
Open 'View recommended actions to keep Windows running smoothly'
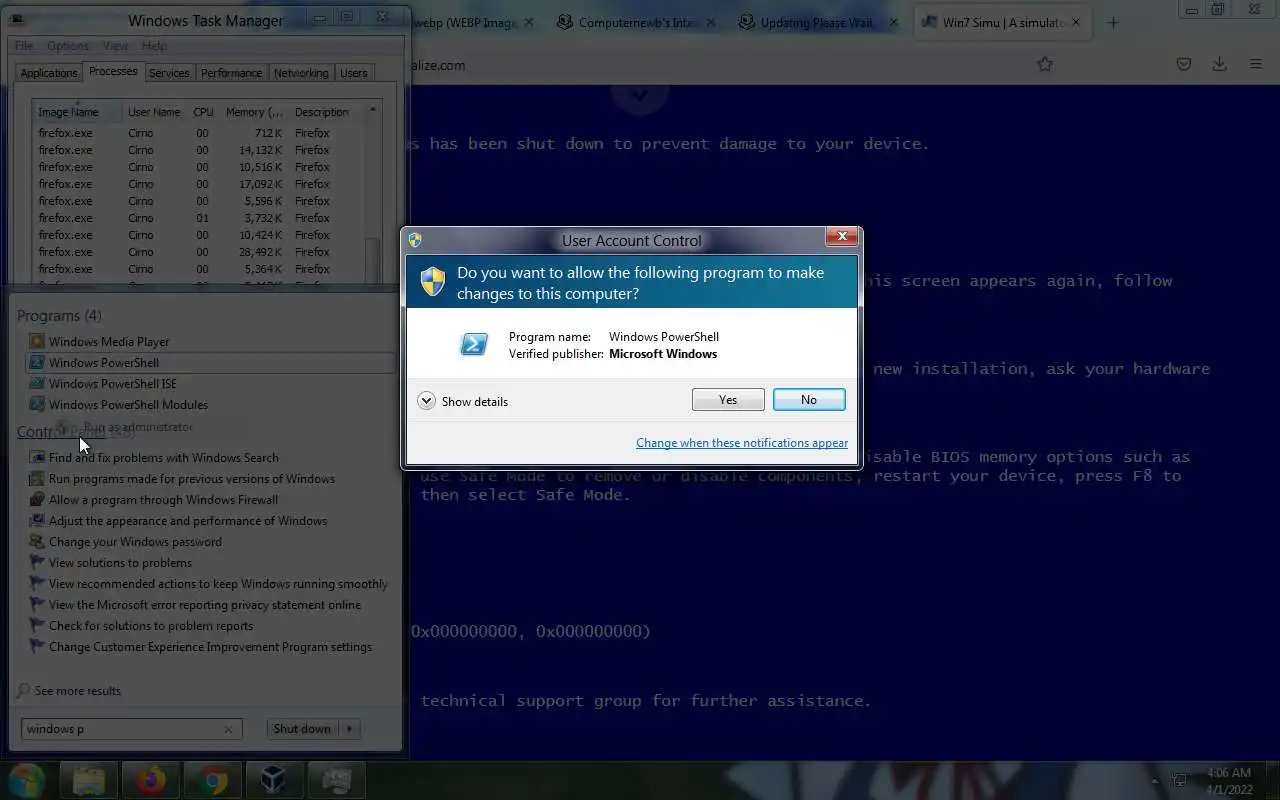(218, 584)
